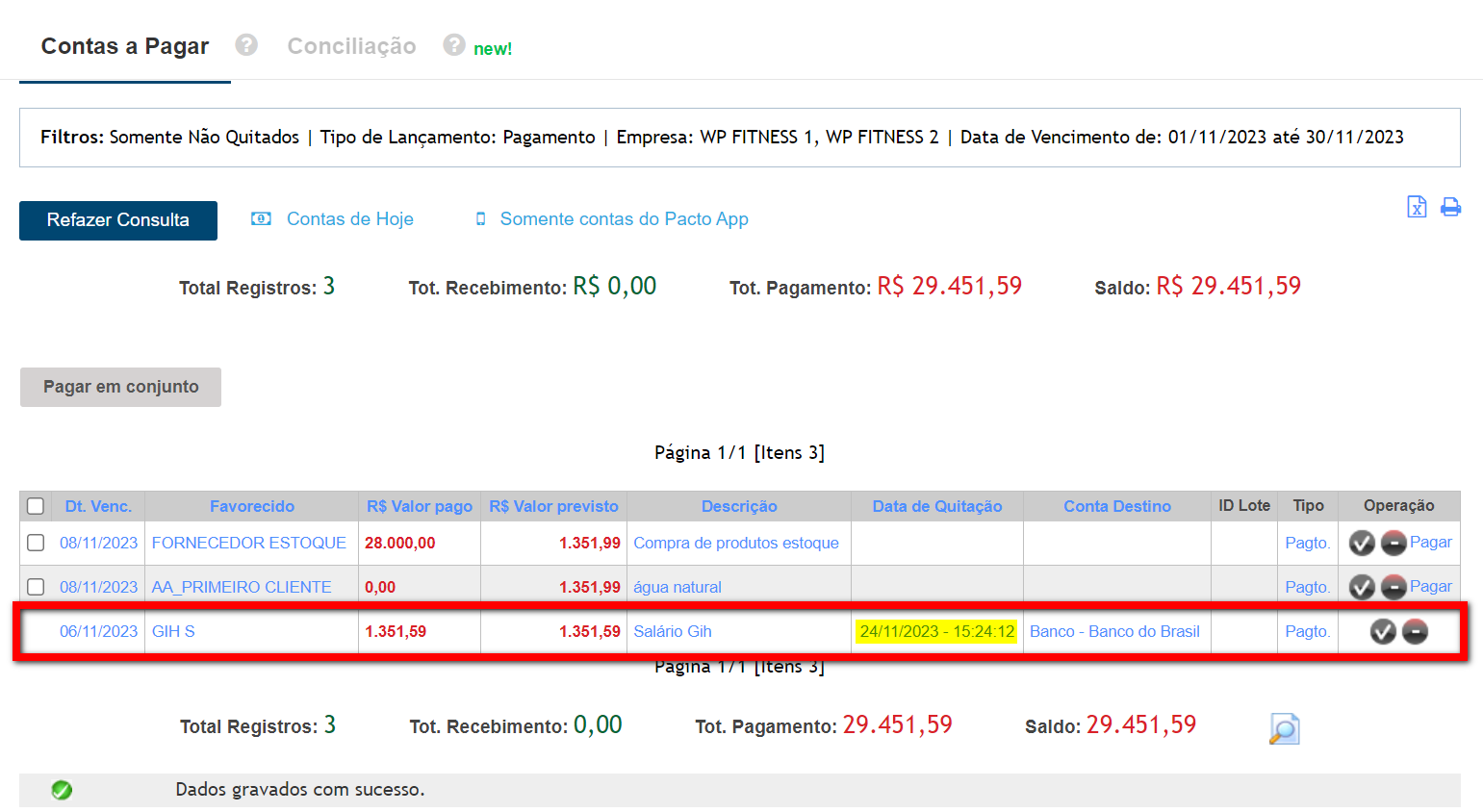Click the Pagar em conjunto button
Viewport: 1483px width, 812px height.
pyautogui.click(x=121, y=387)
